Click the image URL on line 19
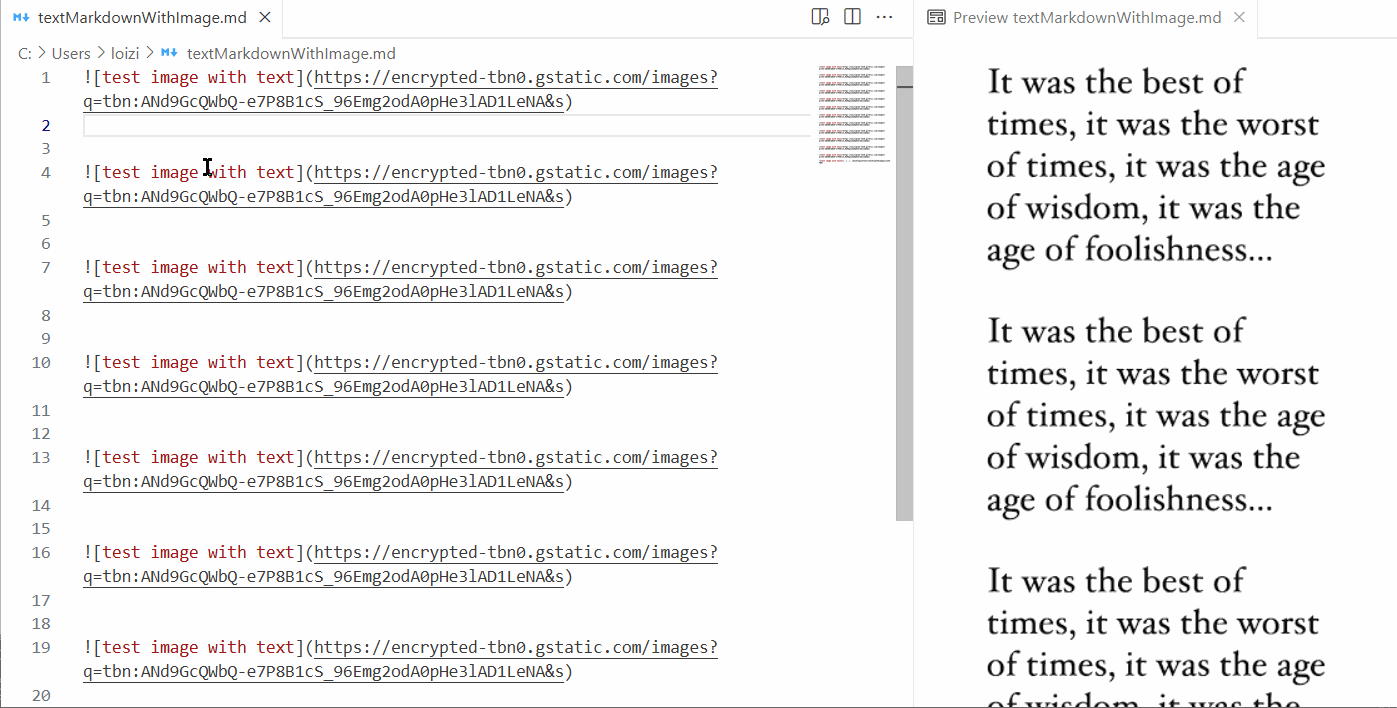This screenshot has height=708, width=1397. (515, 646)
